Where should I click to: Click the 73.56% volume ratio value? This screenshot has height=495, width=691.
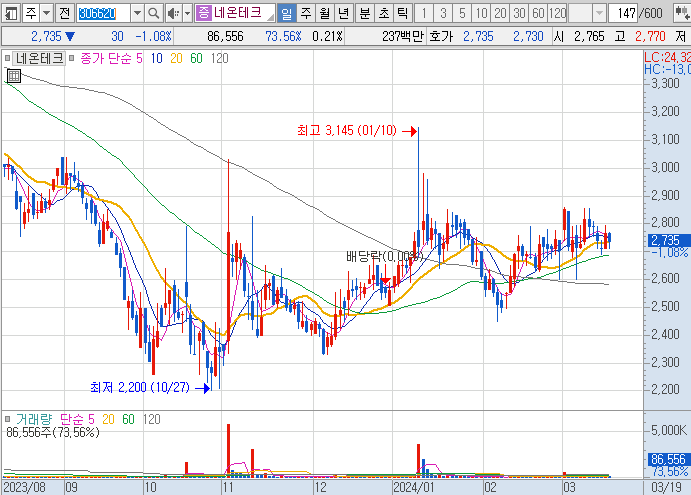283,36
